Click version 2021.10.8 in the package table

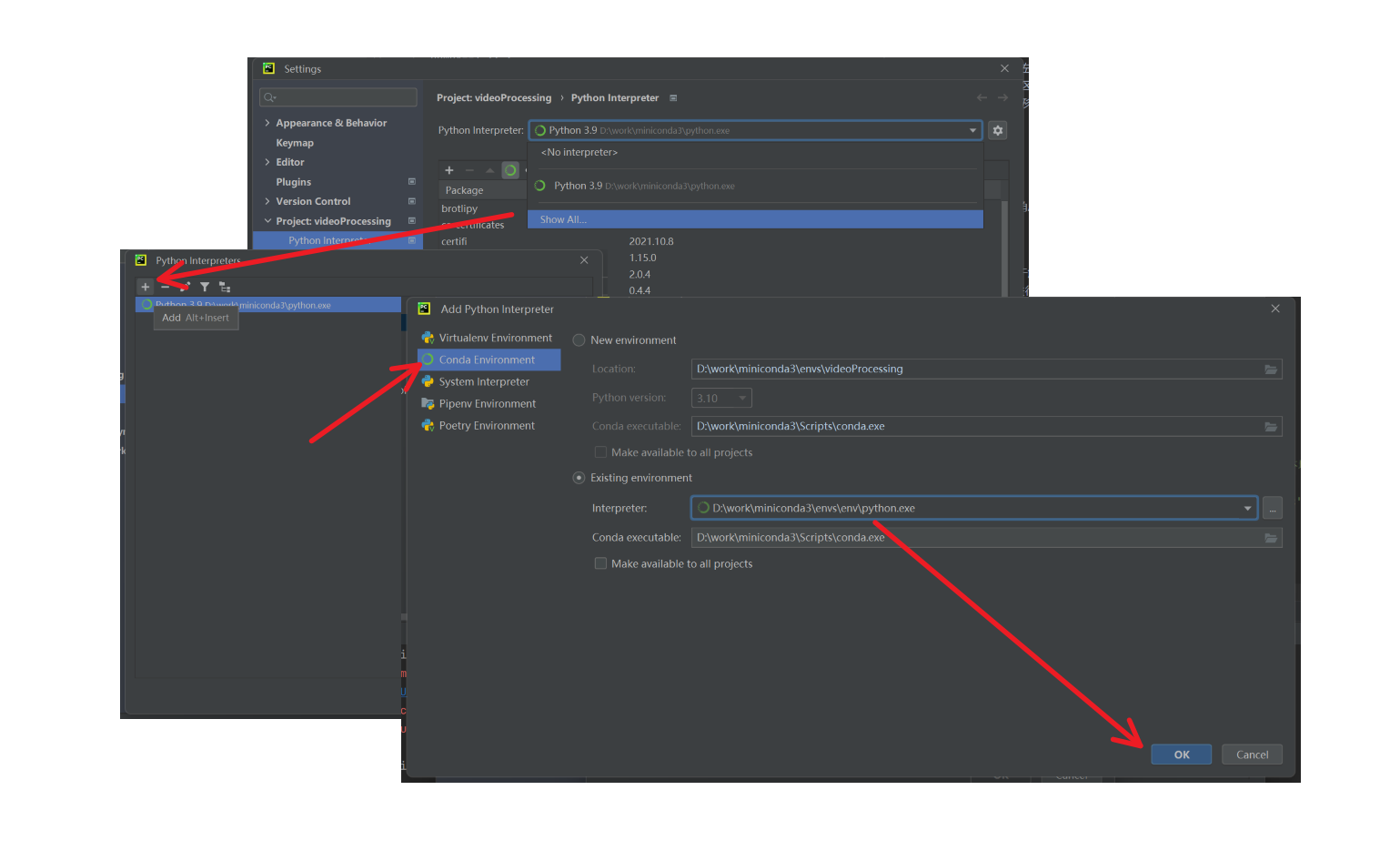pyautogui.click(x=651, y=241)
